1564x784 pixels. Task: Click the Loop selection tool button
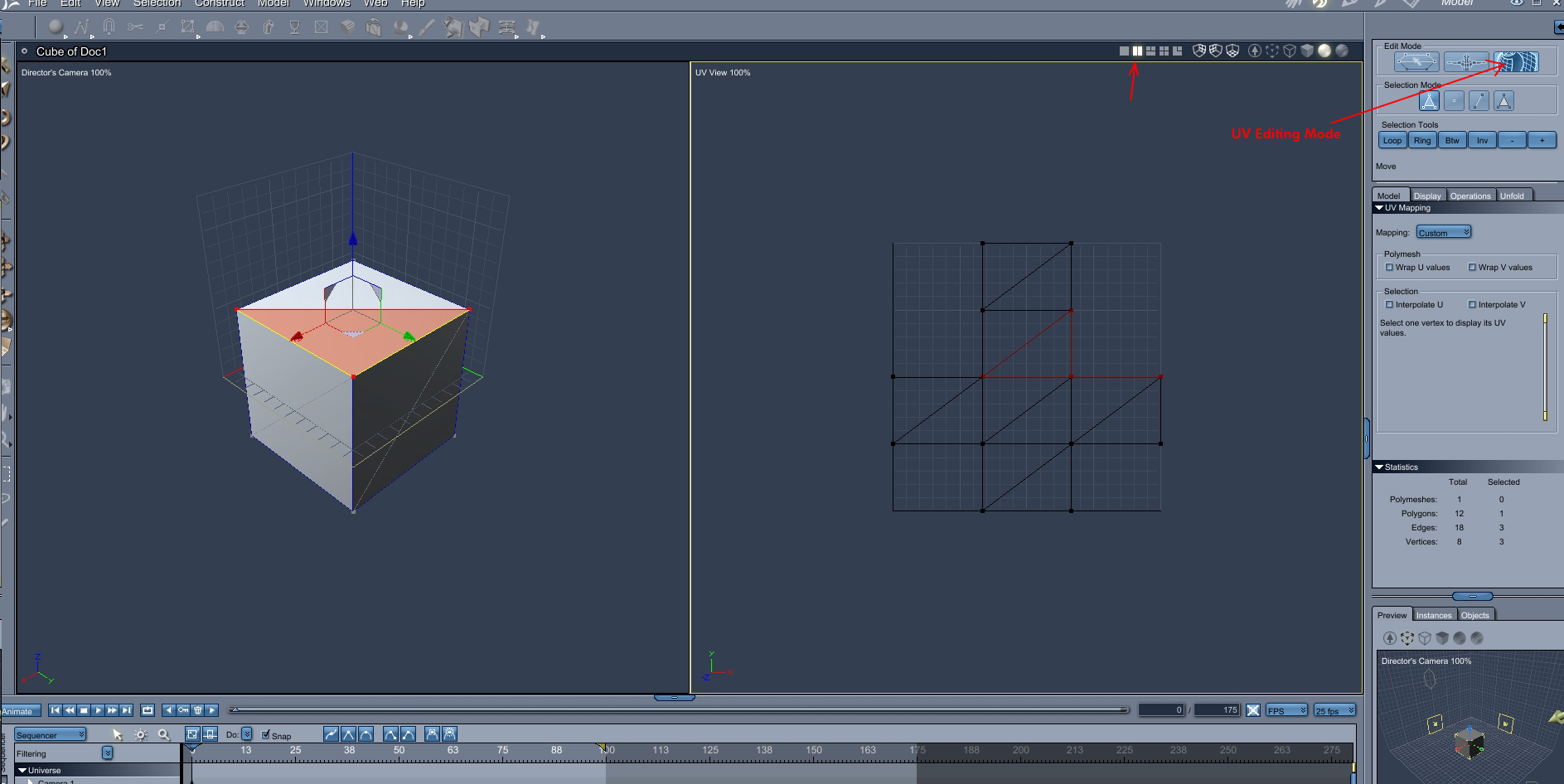pyautogui.click(x=1392, y=141)
